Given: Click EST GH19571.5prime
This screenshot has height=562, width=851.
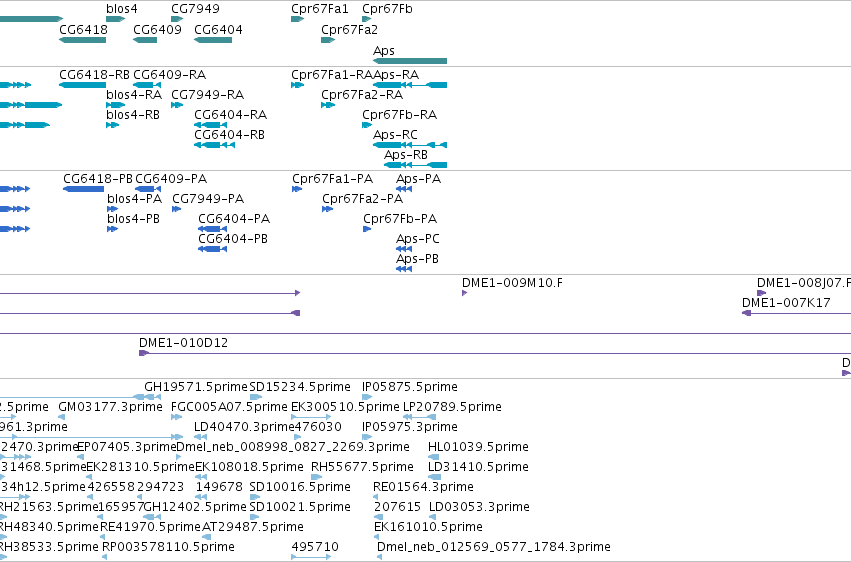Looking at the screenshot, I should pos(195,387).
